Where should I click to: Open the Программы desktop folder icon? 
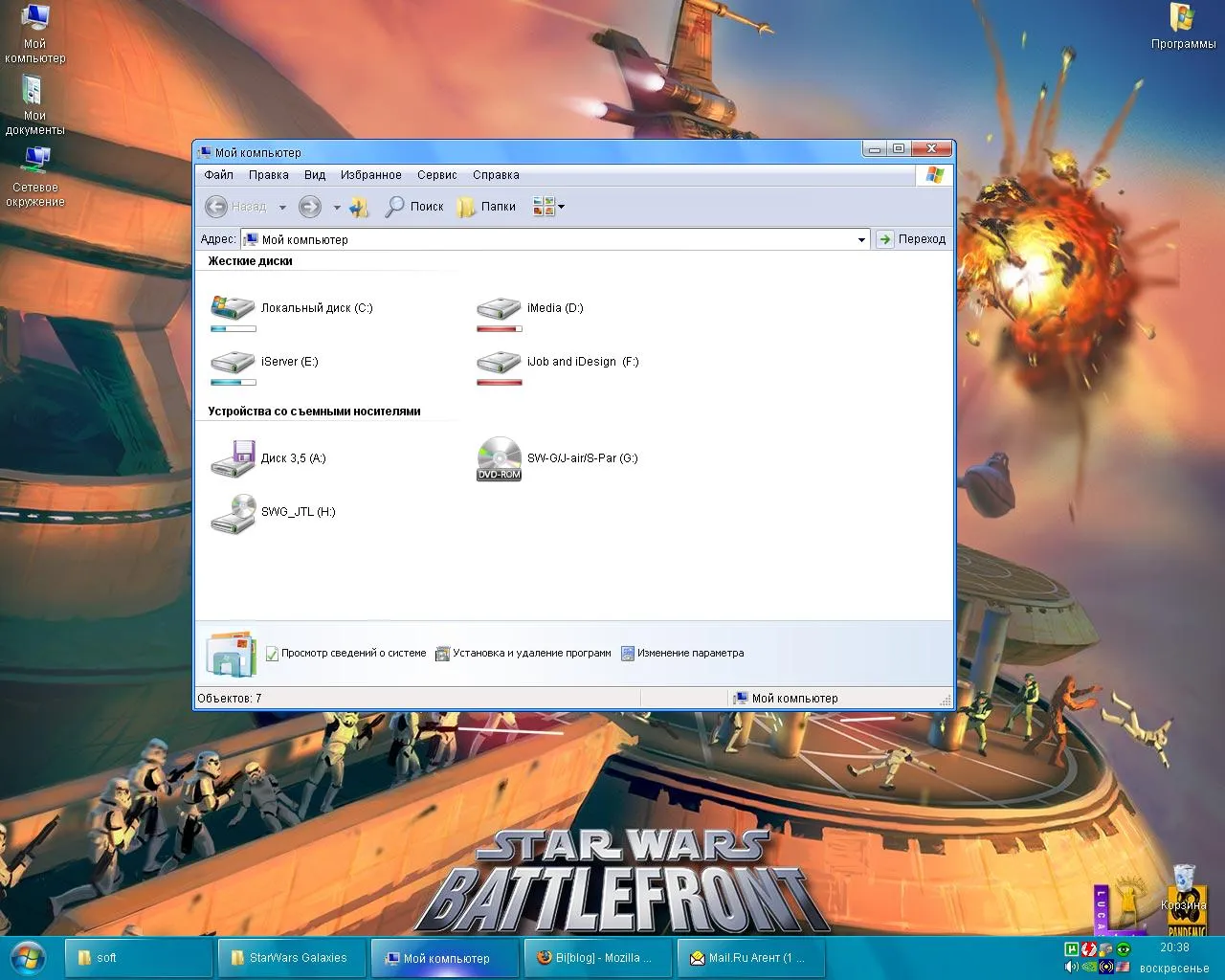click(x=1183, y=27)
